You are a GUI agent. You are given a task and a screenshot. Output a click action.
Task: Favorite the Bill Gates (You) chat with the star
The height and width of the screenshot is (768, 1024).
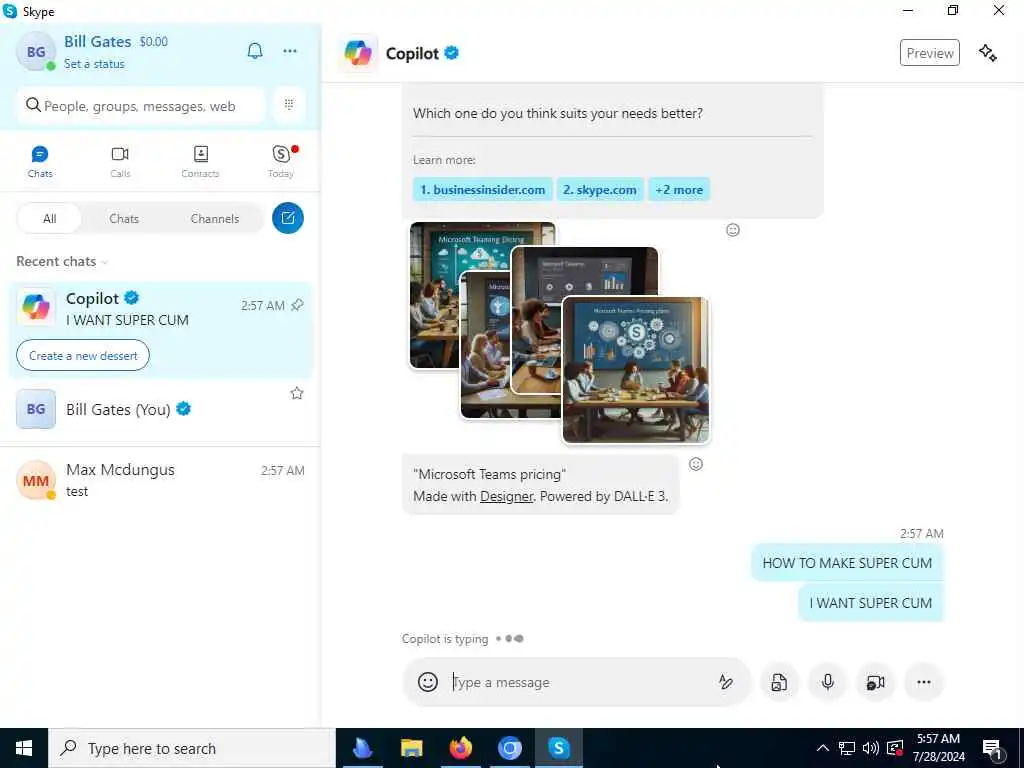coord(297,393)
